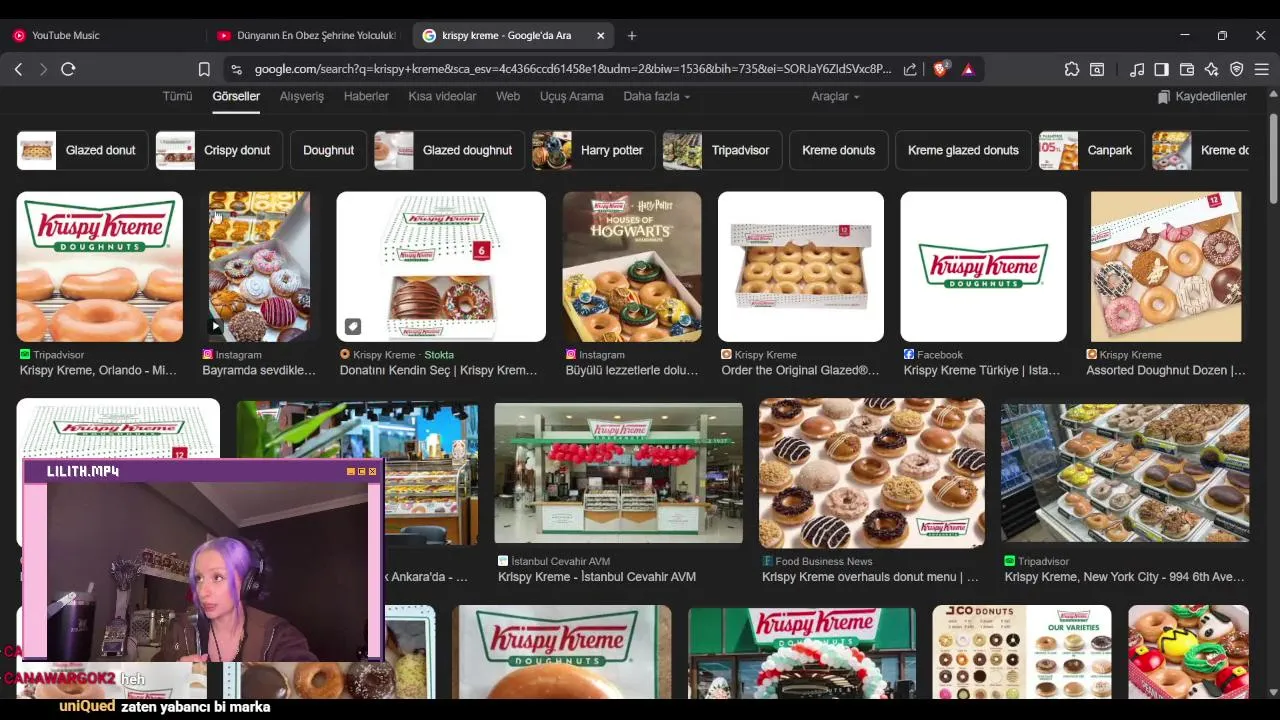Open the İstanbul Cevahir AVM kiosk image
This screenshot has width=1280, height=720.
[618, 473]
